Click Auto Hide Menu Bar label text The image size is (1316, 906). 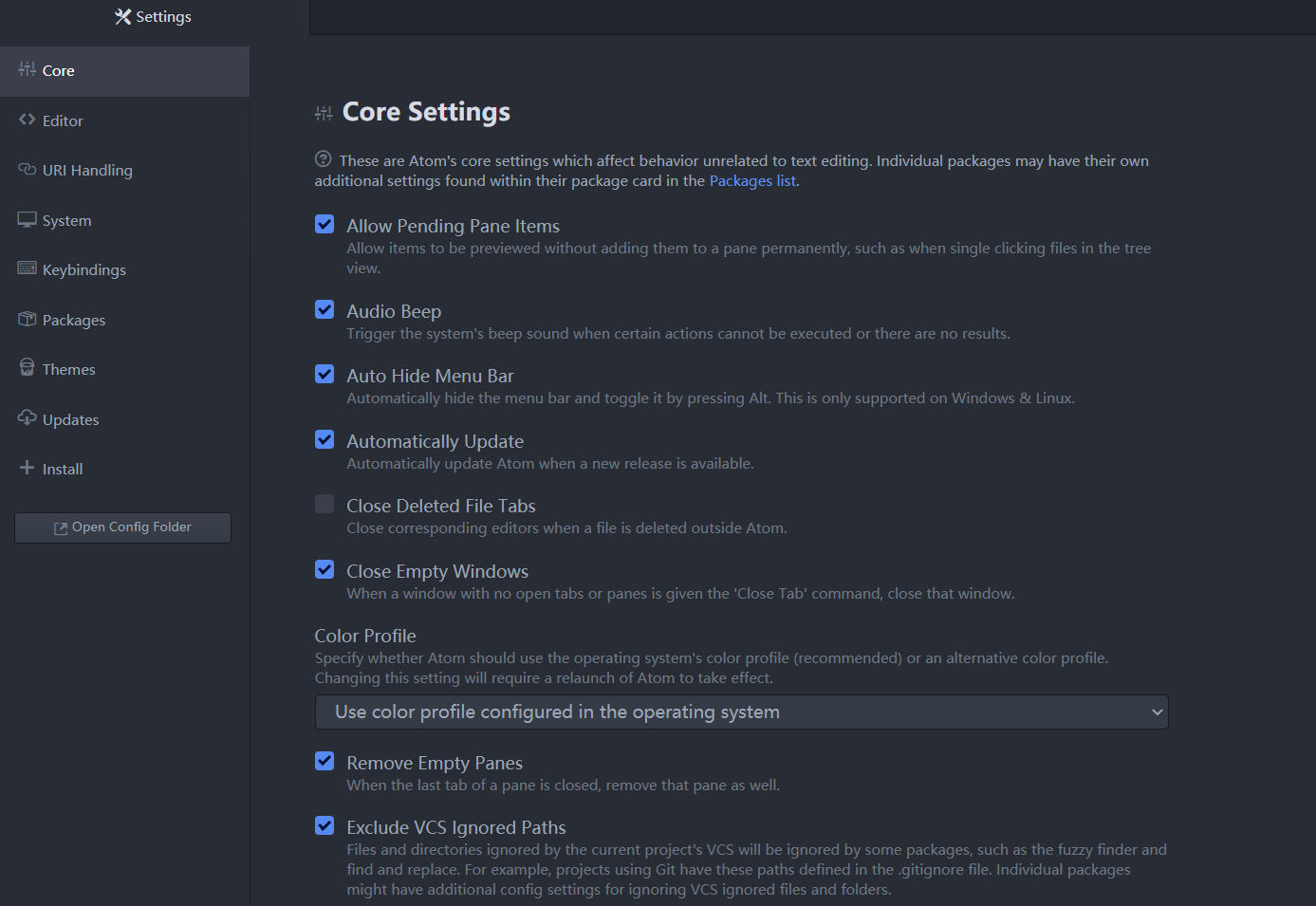[430, 376]
